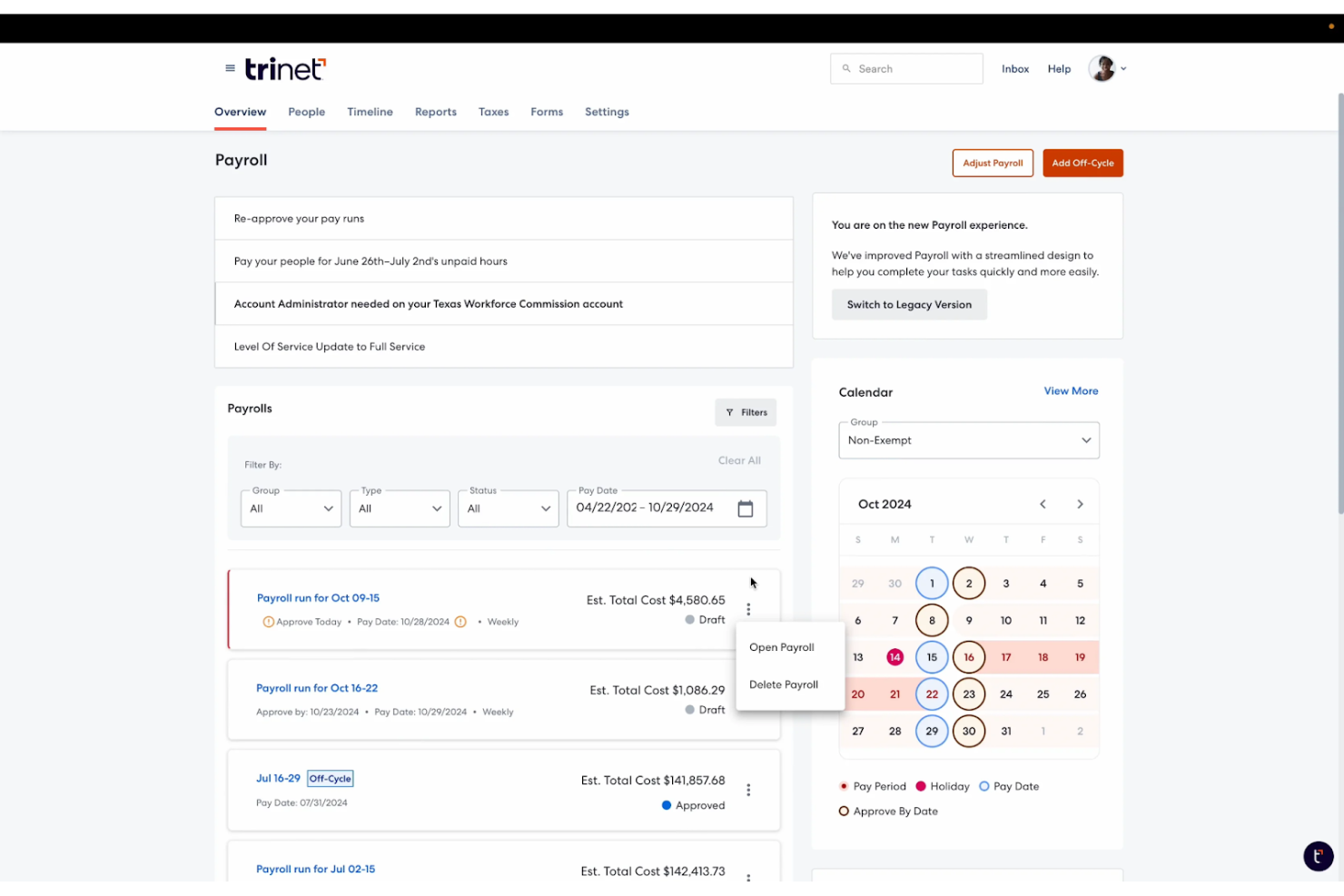Click the magnifier icon in the search bar
Viewport: 1344px width, 896px height.
pyautogui.click(x=846, y=68)
